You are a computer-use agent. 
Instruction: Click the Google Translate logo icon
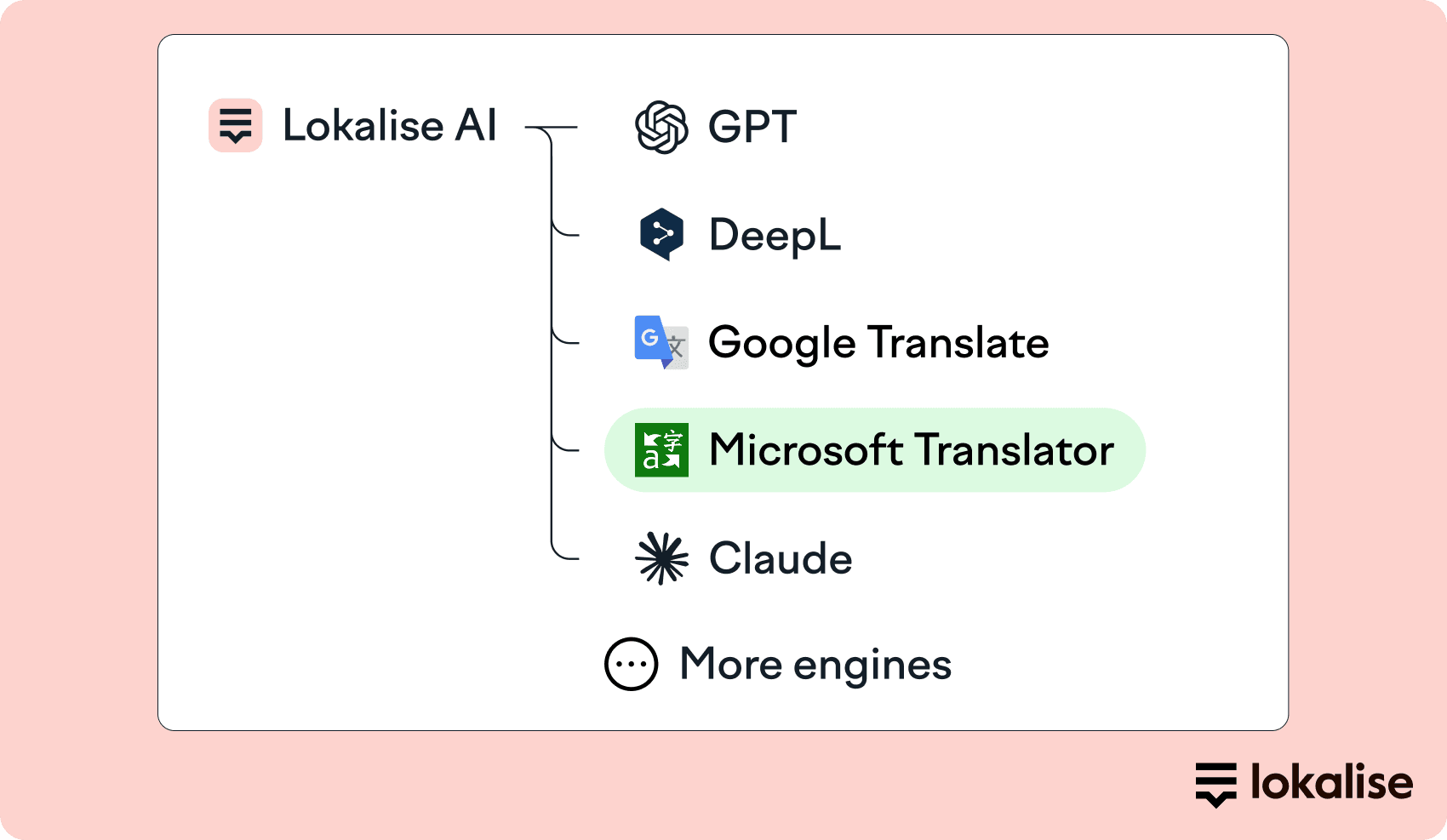pyautogui.click(x=661, y=342)
